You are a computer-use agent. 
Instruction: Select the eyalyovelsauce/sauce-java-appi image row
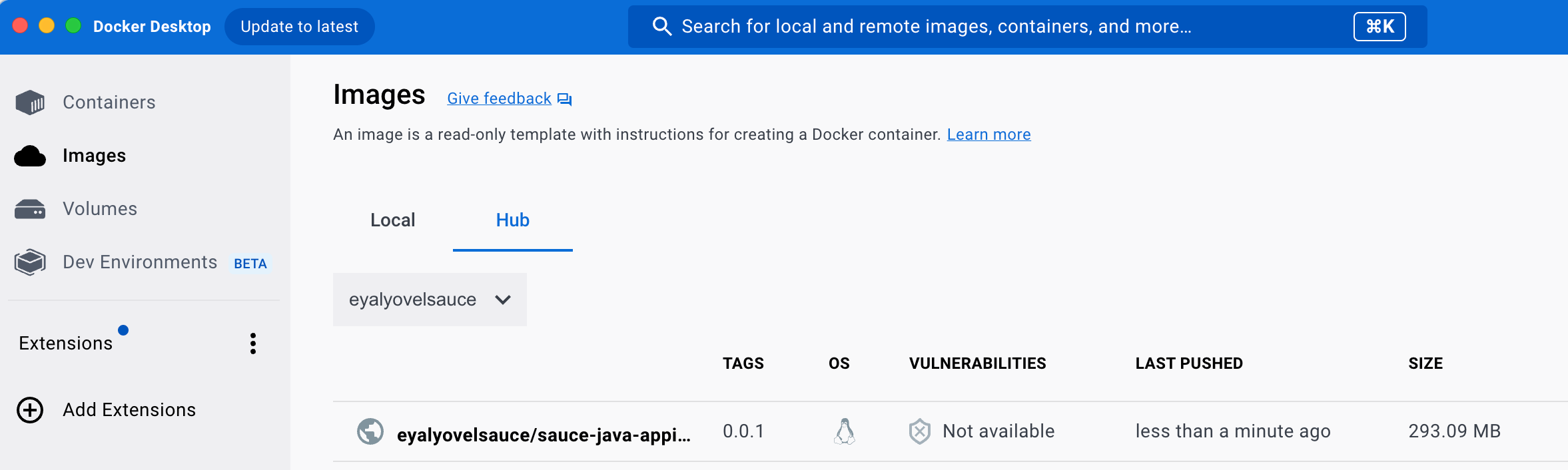coord(544,435)
